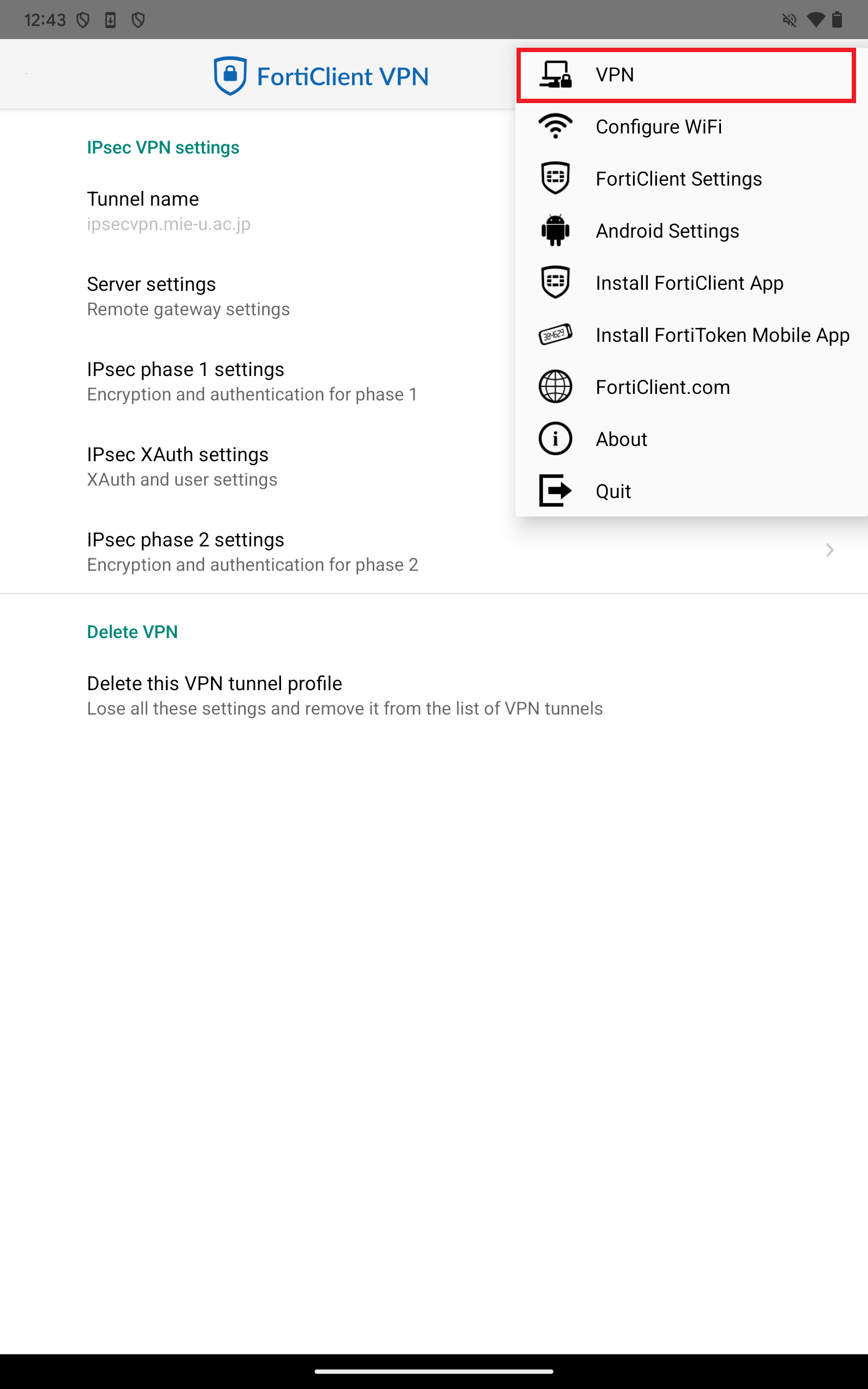Select FortiClient Settings menu label
The width and height of the screenshot is (868, 1389).
click(679, 179)
